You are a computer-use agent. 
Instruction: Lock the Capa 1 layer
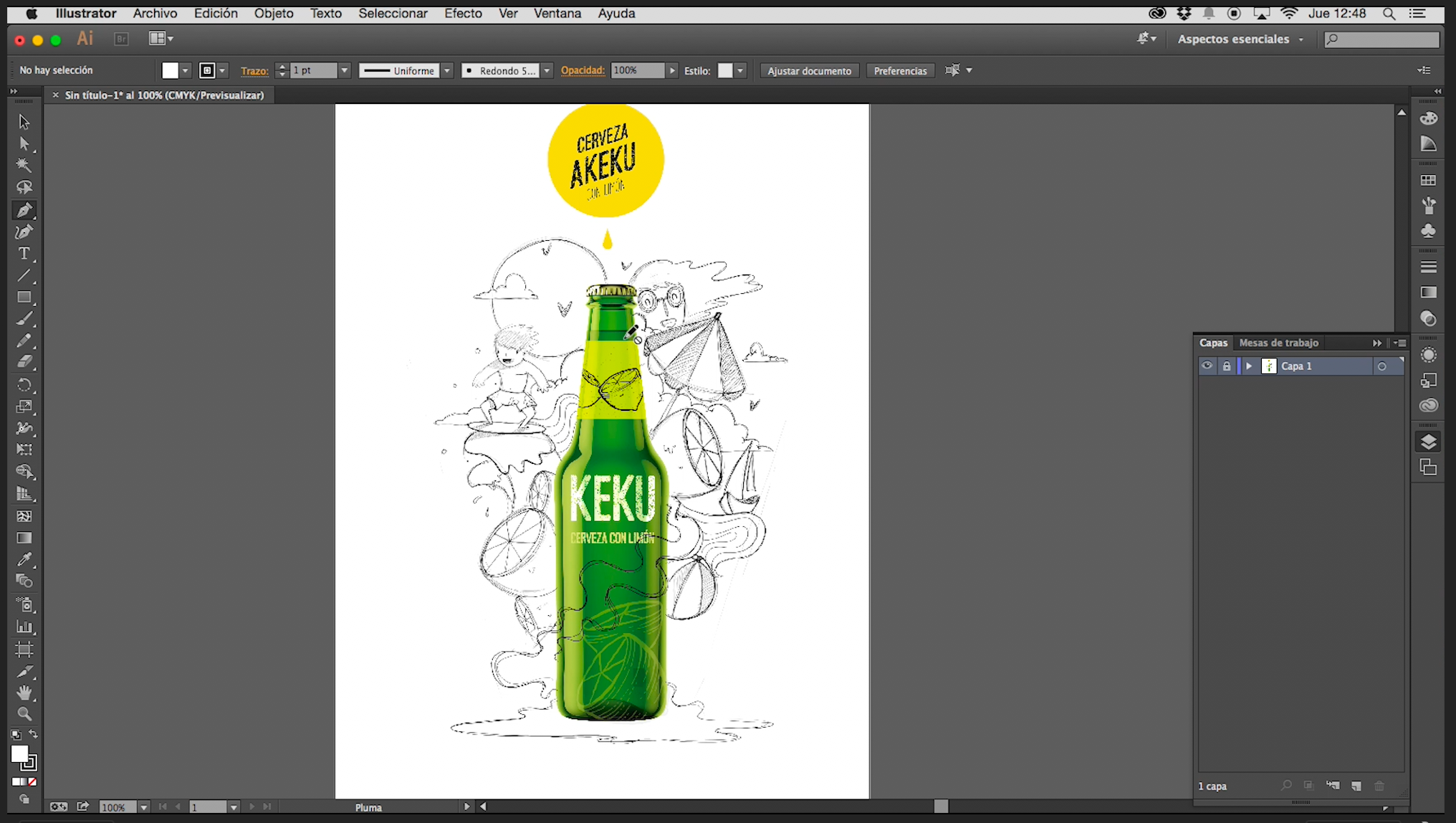point(1227,366)
